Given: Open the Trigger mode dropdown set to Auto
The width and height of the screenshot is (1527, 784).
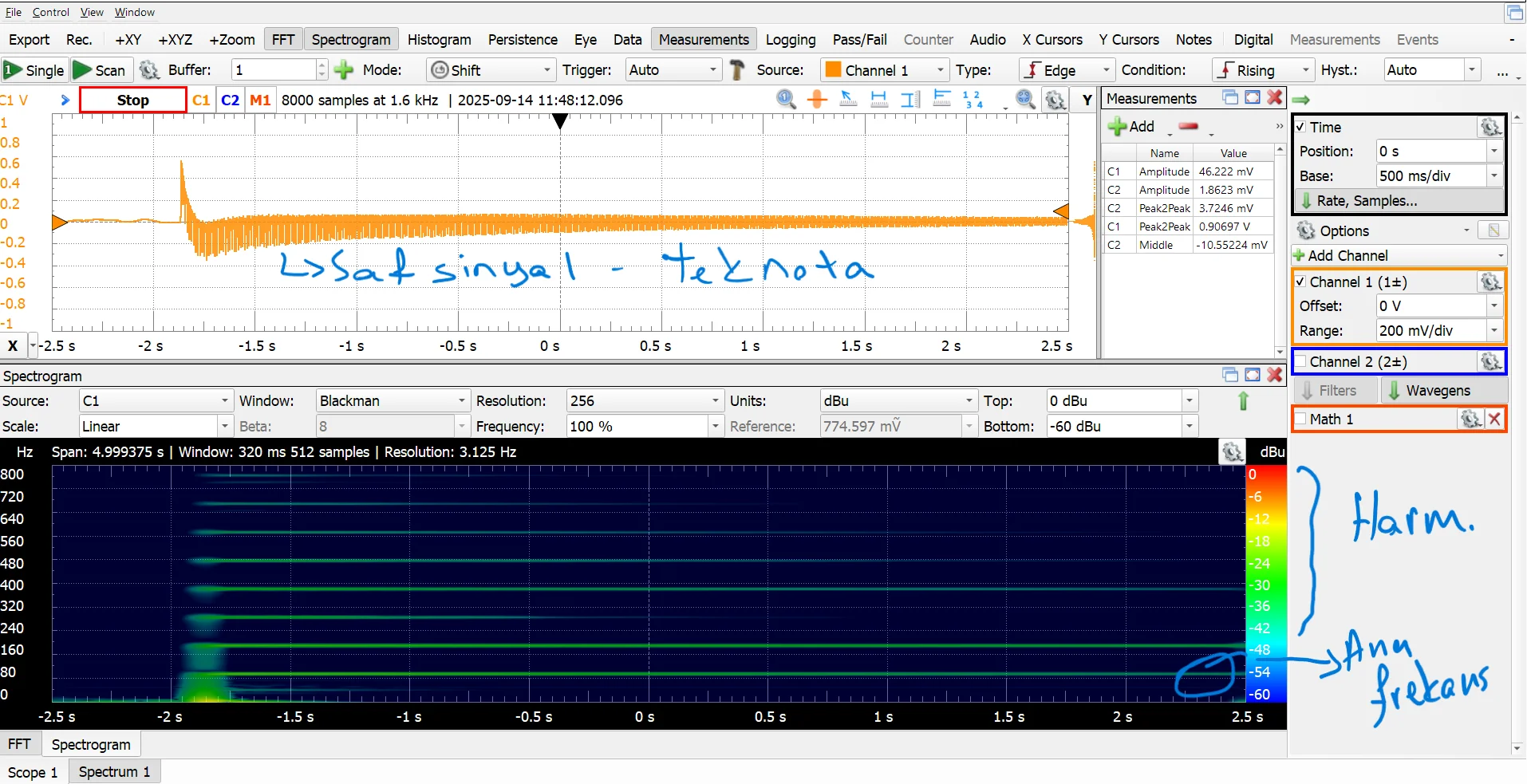Looking at the screenshot, I should (x=673, y=70).
